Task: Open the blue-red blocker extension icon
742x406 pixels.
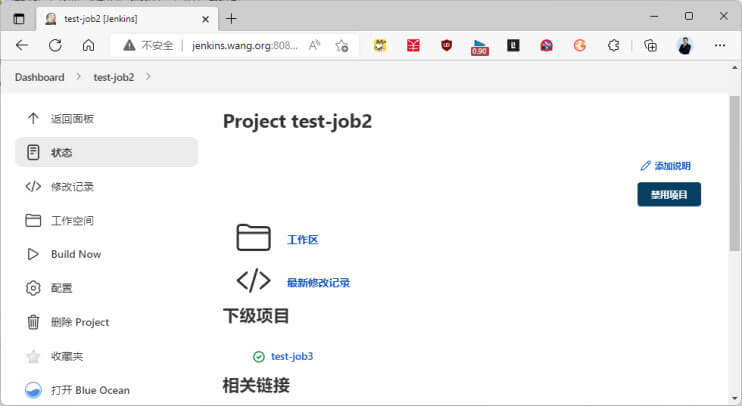Action: (x=547, y=45)
